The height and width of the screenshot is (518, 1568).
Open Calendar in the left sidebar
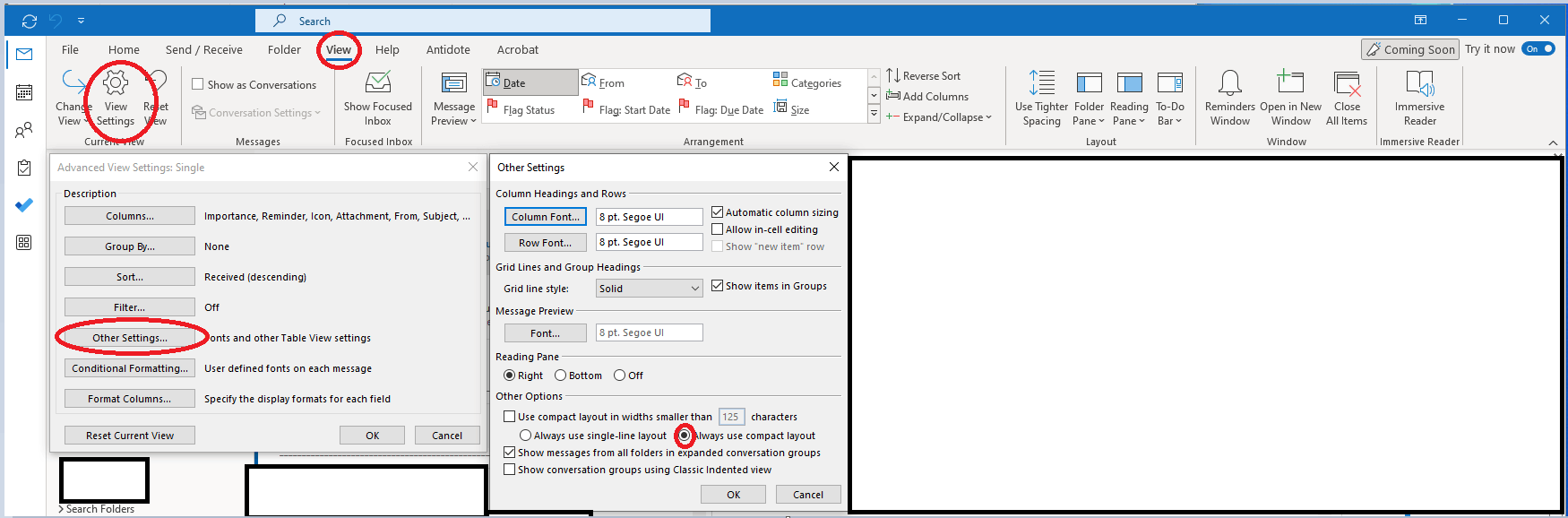pos(24,92)
